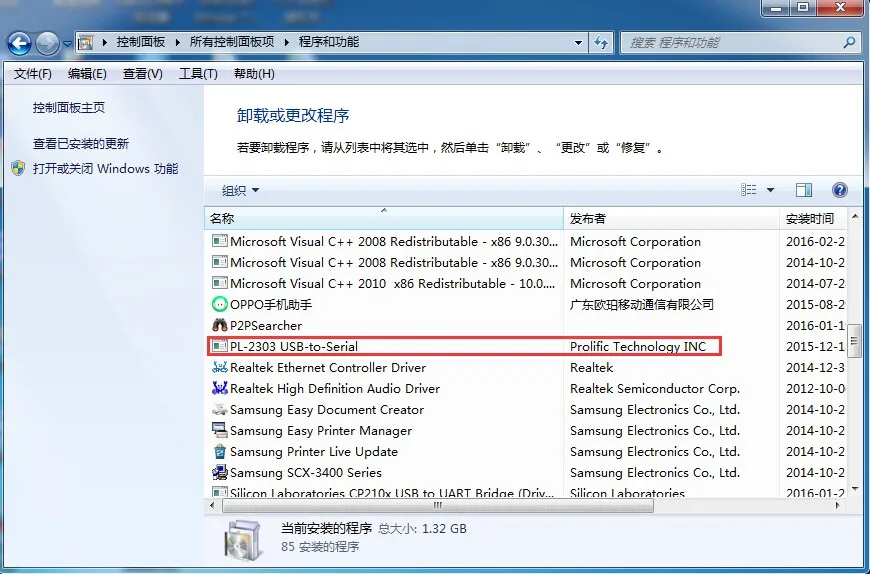Click the horizontal scrollbar thumb

point(438,505)
